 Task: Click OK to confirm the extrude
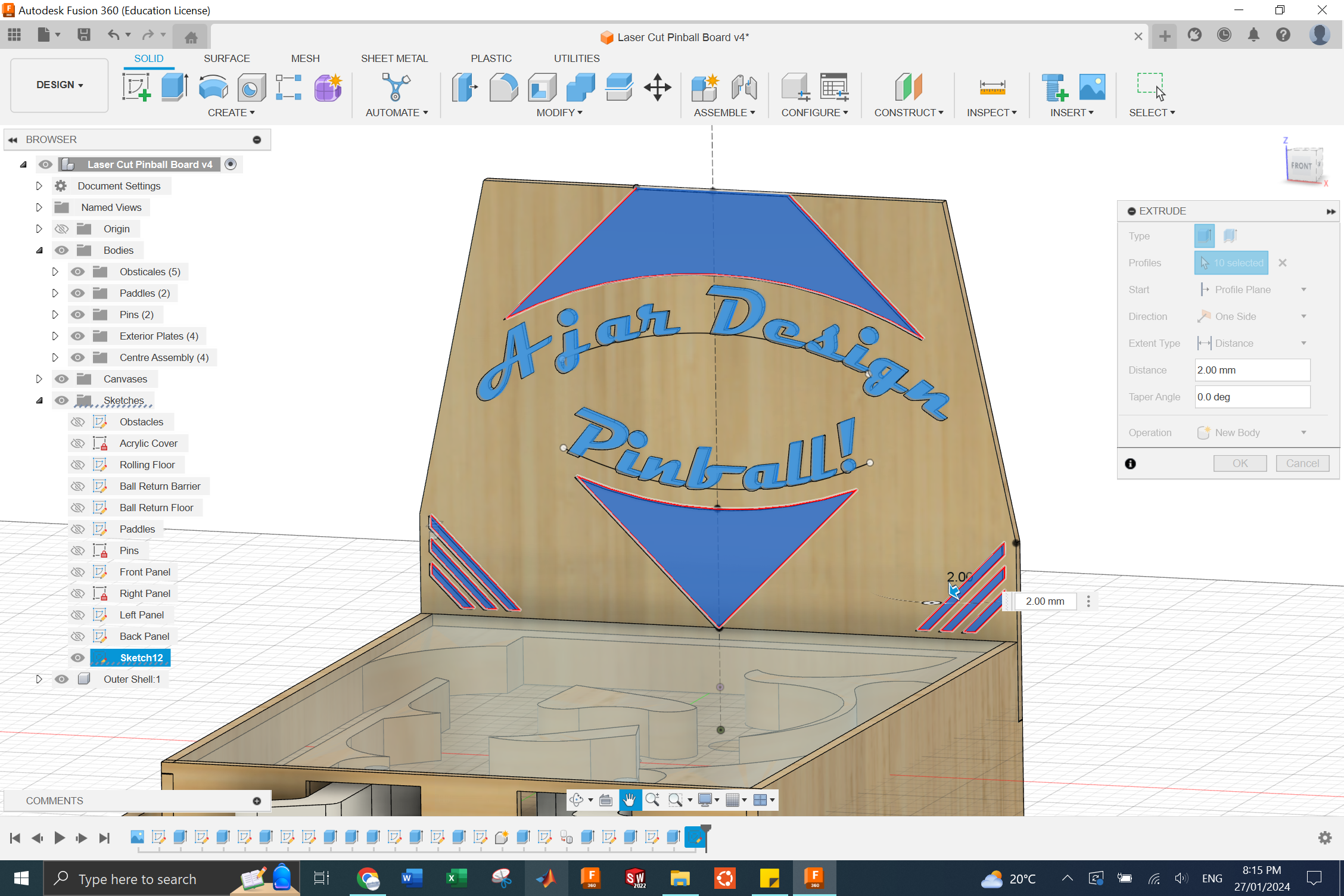point(1240,463)
